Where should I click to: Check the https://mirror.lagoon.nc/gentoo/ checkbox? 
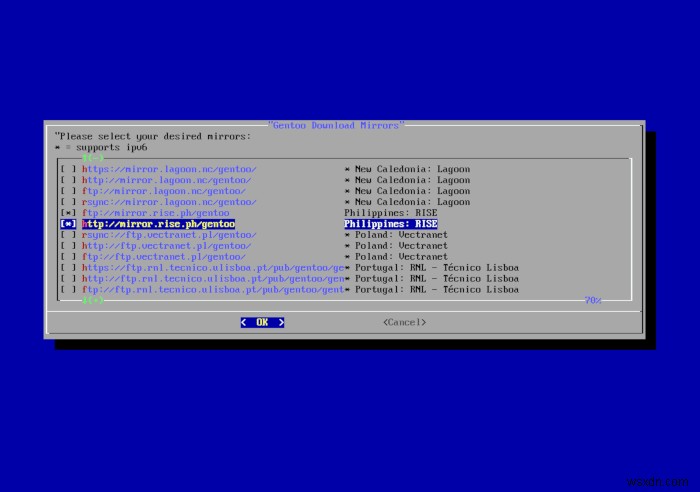pos(68,169)
